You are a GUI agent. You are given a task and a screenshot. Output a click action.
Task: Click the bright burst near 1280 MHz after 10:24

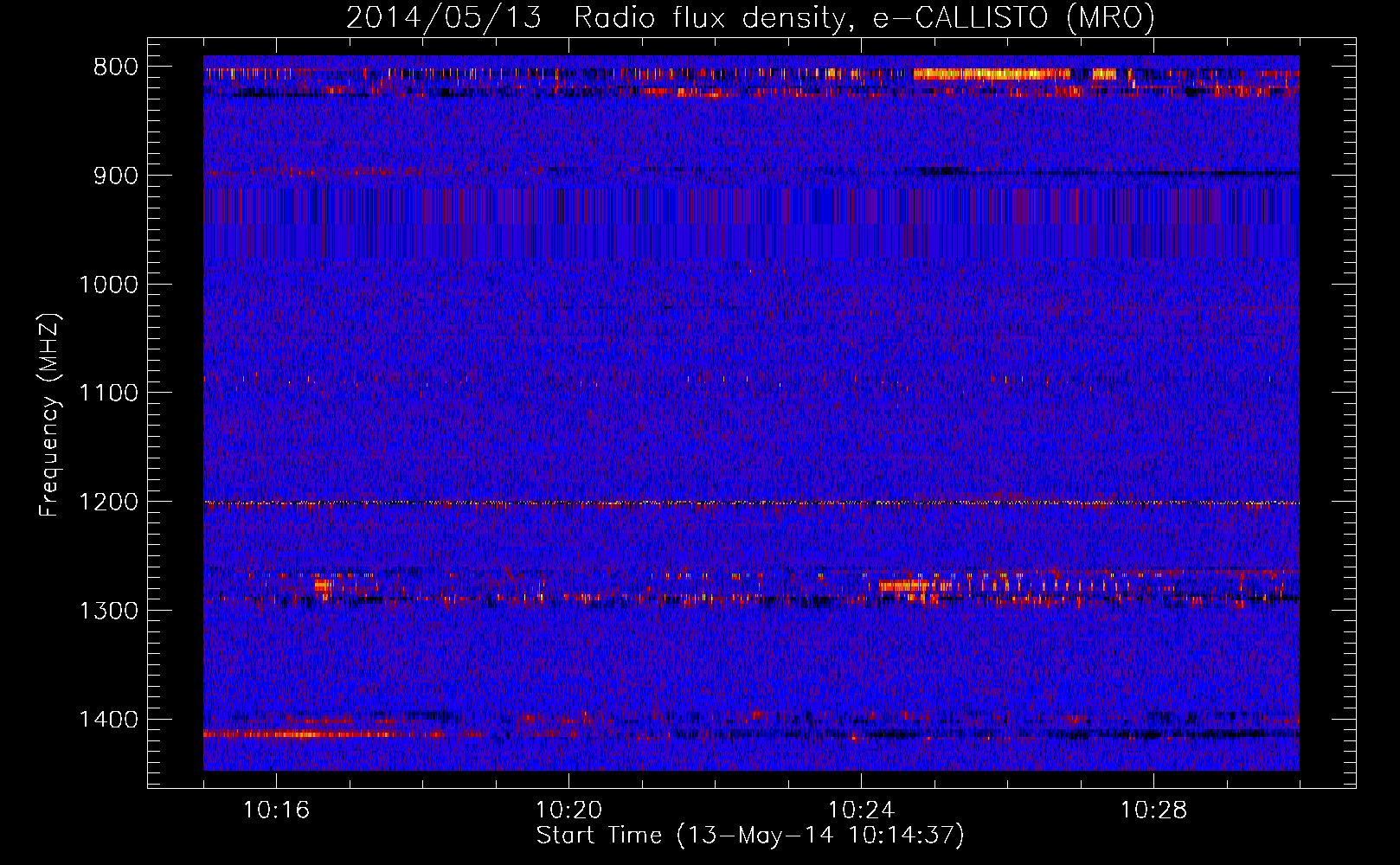[904, 586]
